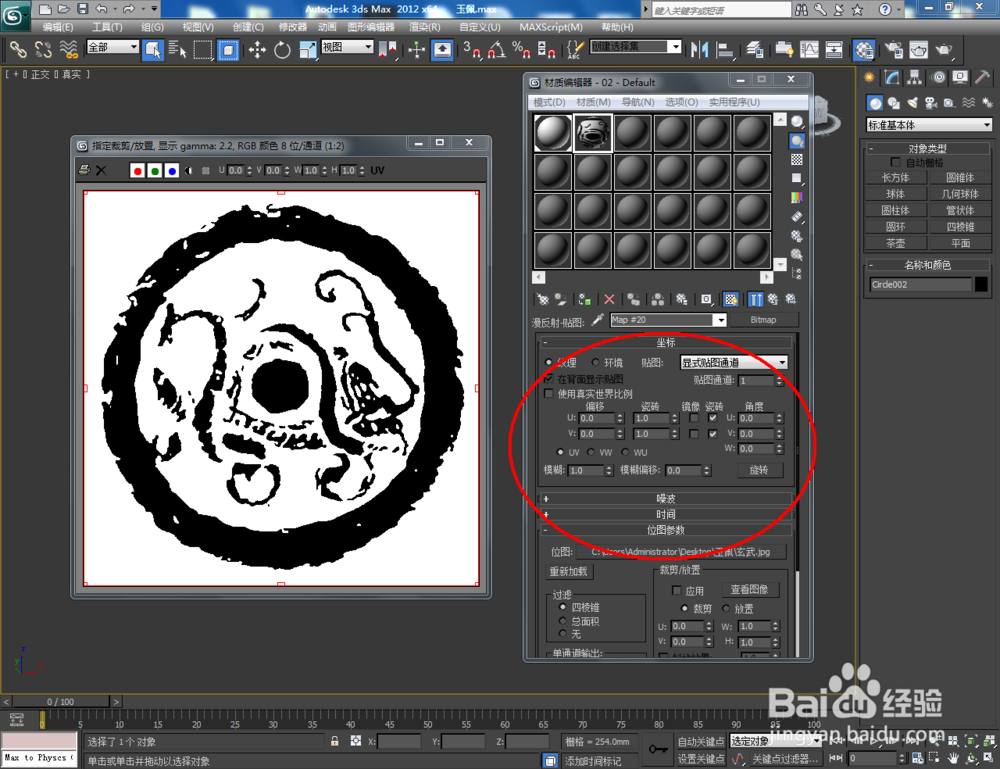This screenshot has width=1000, height=769.
Task: Click the 查看图像 view image button
Action: click(749, 590)
